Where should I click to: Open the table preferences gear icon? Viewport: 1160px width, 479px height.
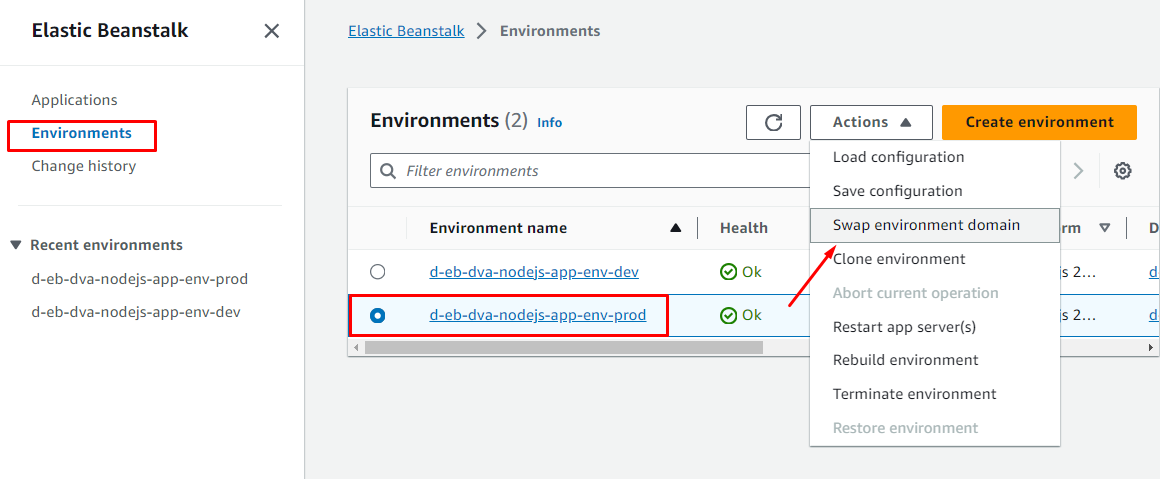pyautogui.click(x=1123, y=171)
